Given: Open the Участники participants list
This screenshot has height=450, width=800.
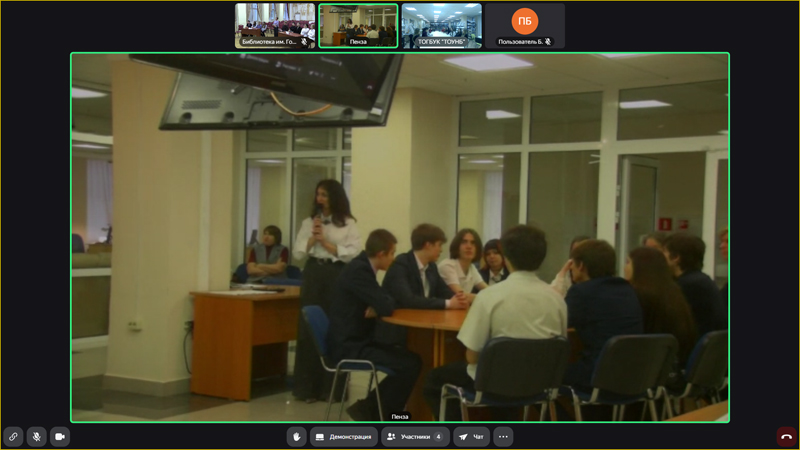Looking at the screenshot, I should (x=415, y=437).
